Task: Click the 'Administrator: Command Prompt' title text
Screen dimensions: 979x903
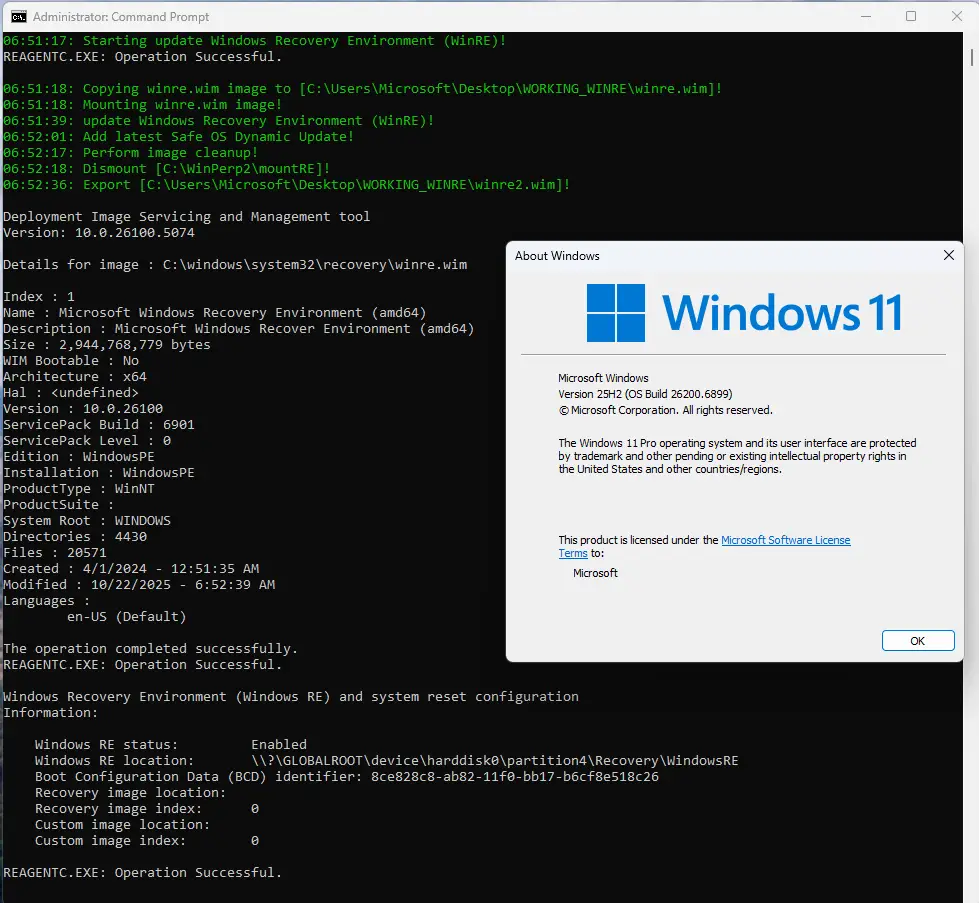Action: (121, 17)
